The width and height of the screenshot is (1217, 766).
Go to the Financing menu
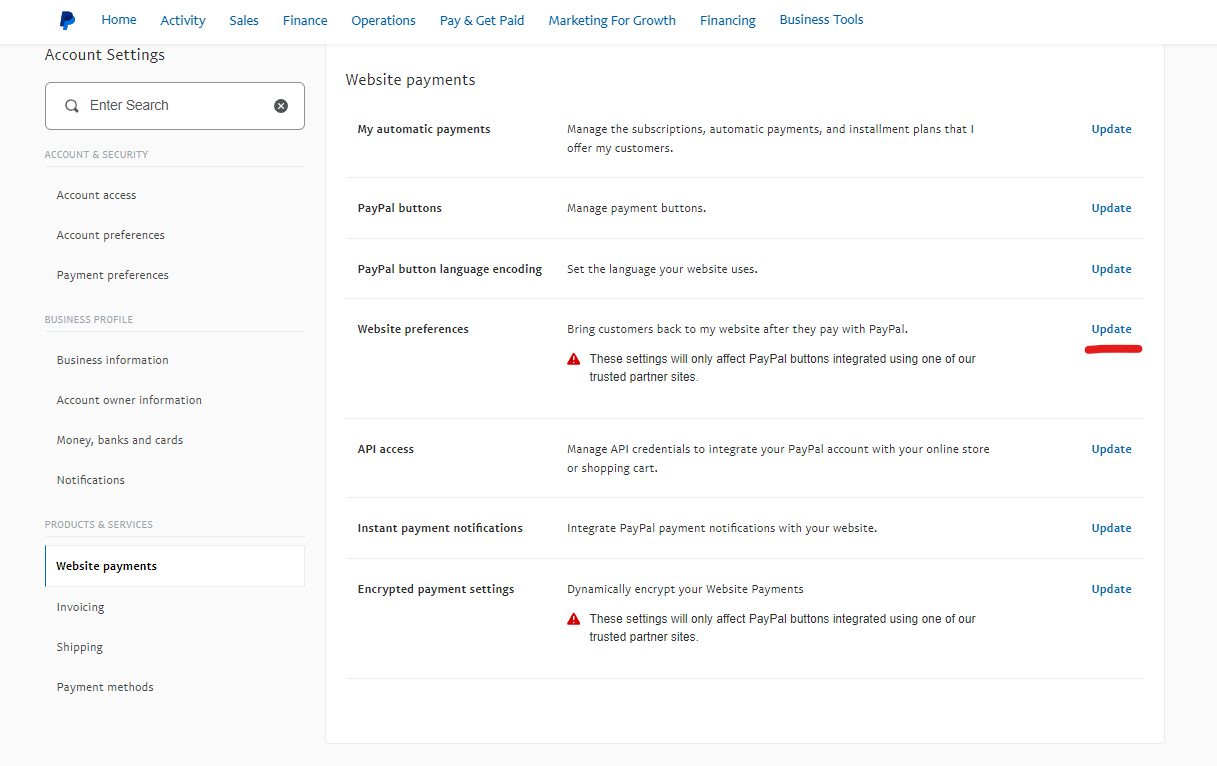(728, 20)
